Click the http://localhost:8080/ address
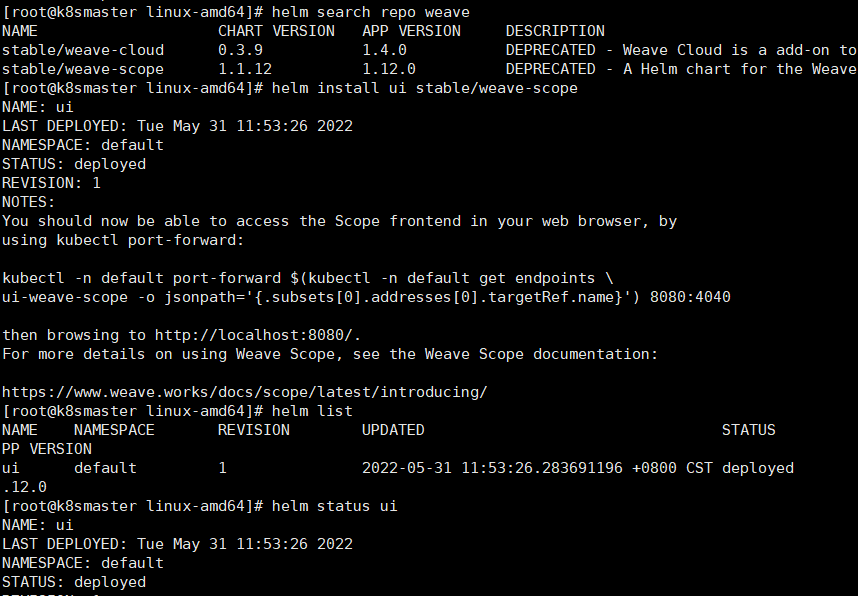Image resolution: width=858 pixels, height=596 pixels. (x=256, y=335)
